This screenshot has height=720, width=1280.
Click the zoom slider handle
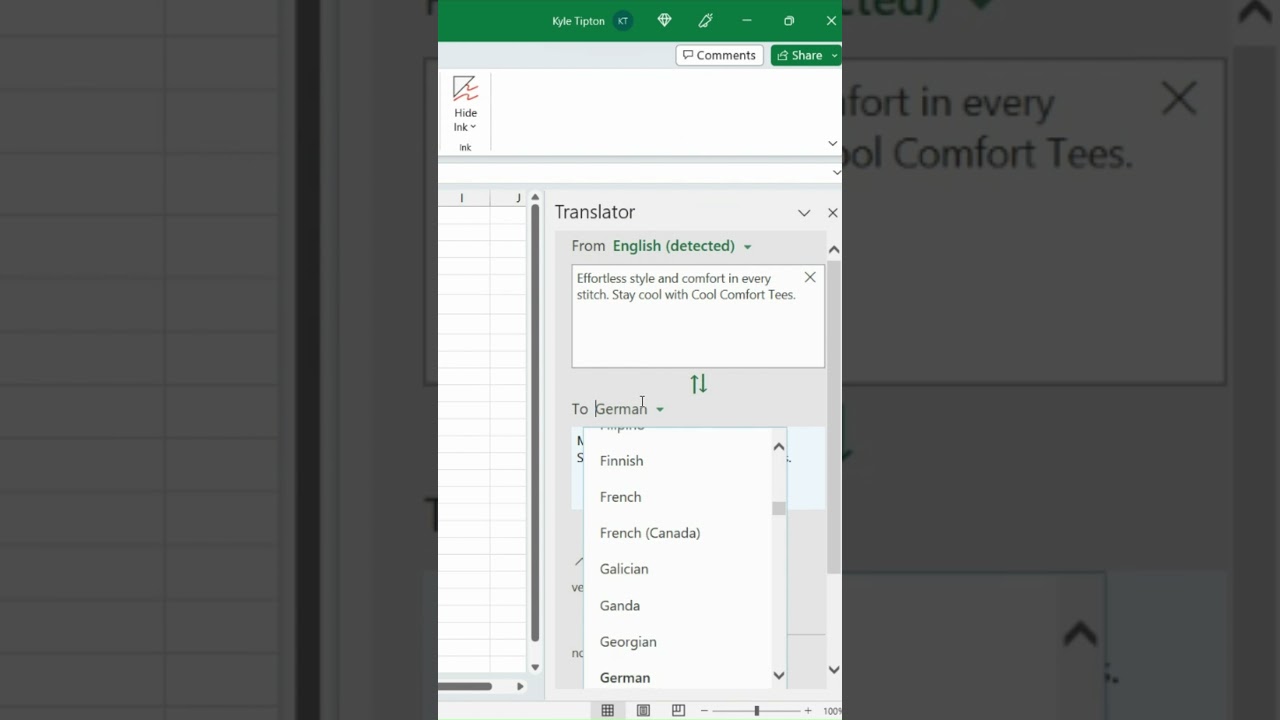point(756,710)
